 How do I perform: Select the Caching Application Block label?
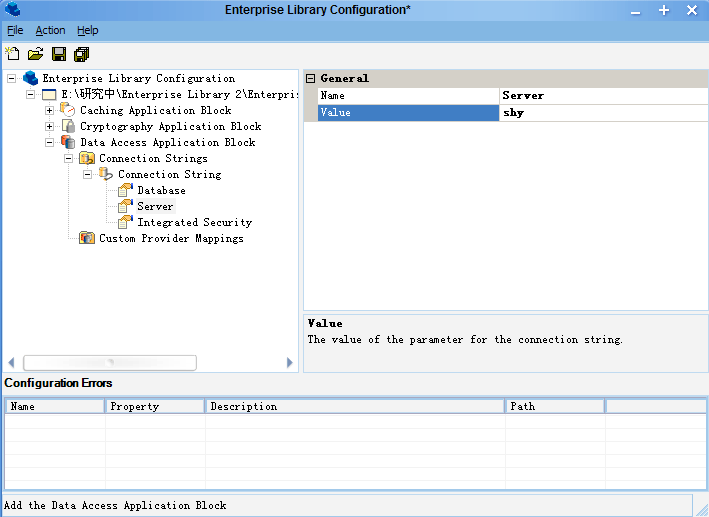(x=156, y=110)
